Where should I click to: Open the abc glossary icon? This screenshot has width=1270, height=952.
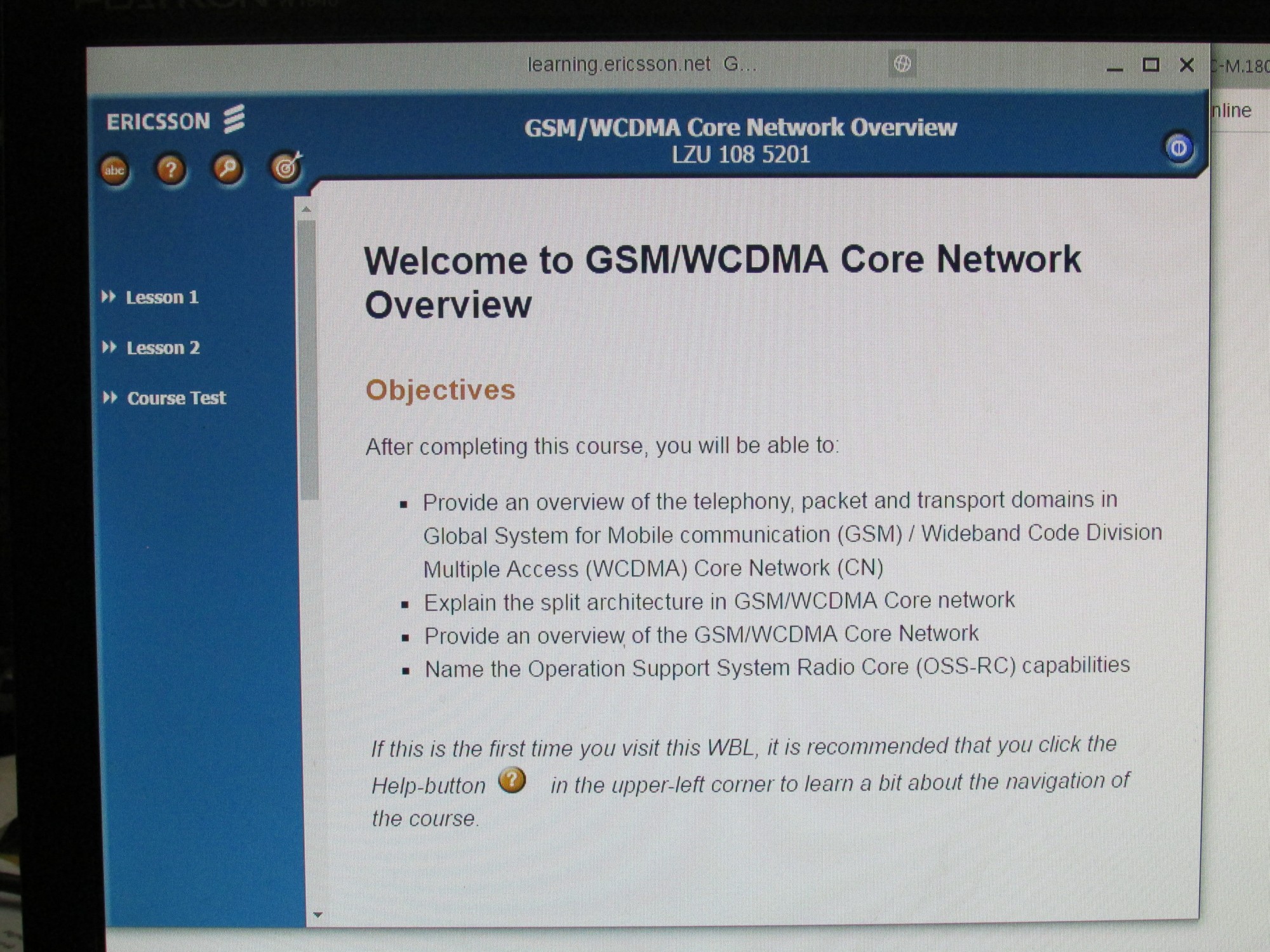[x=114, y=170]
